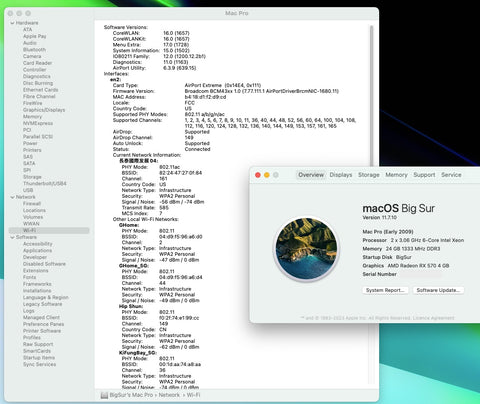
Task: Select Audio in the sidebar
Action: tap(30, 43)
